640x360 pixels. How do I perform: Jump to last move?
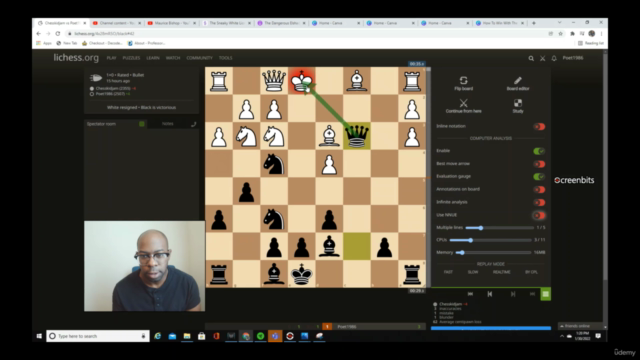coord(532,294)
